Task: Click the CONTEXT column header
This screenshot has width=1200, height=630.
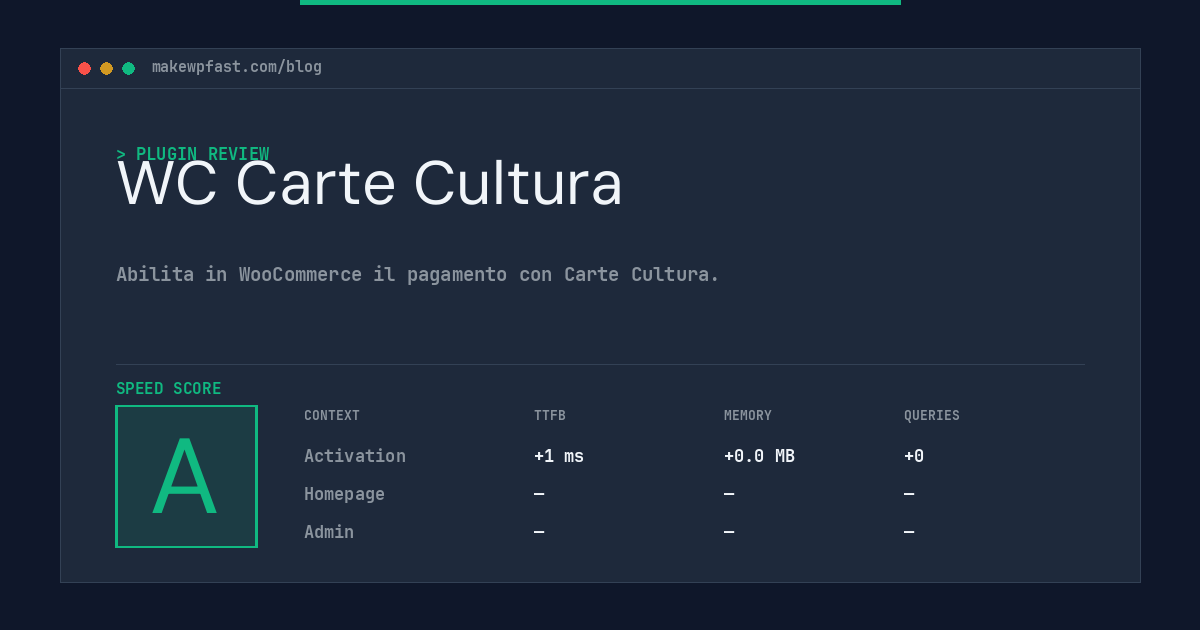Action: coord(332,416)
